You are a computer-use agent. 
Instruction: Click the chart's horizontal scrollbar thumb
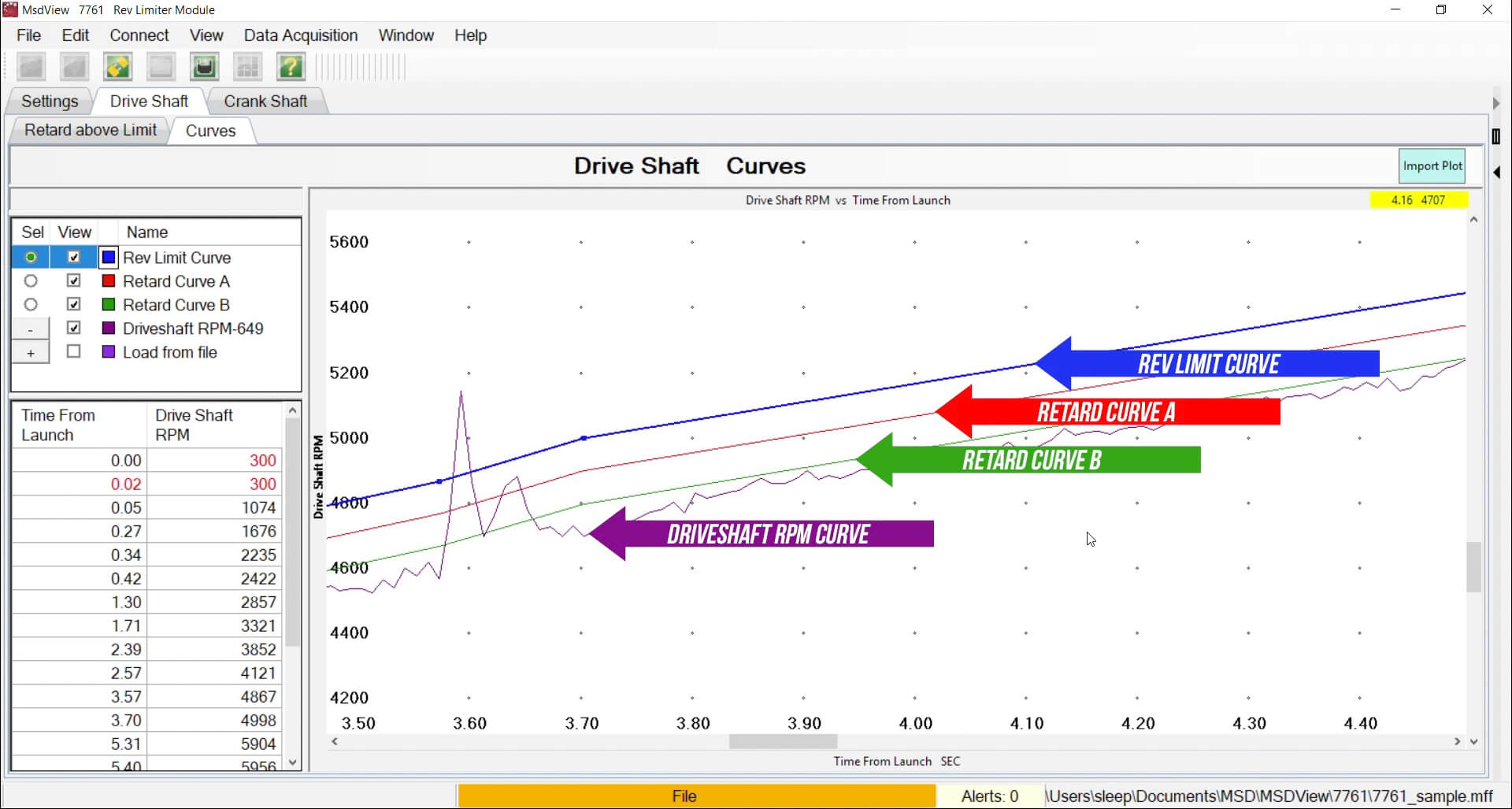782,741
